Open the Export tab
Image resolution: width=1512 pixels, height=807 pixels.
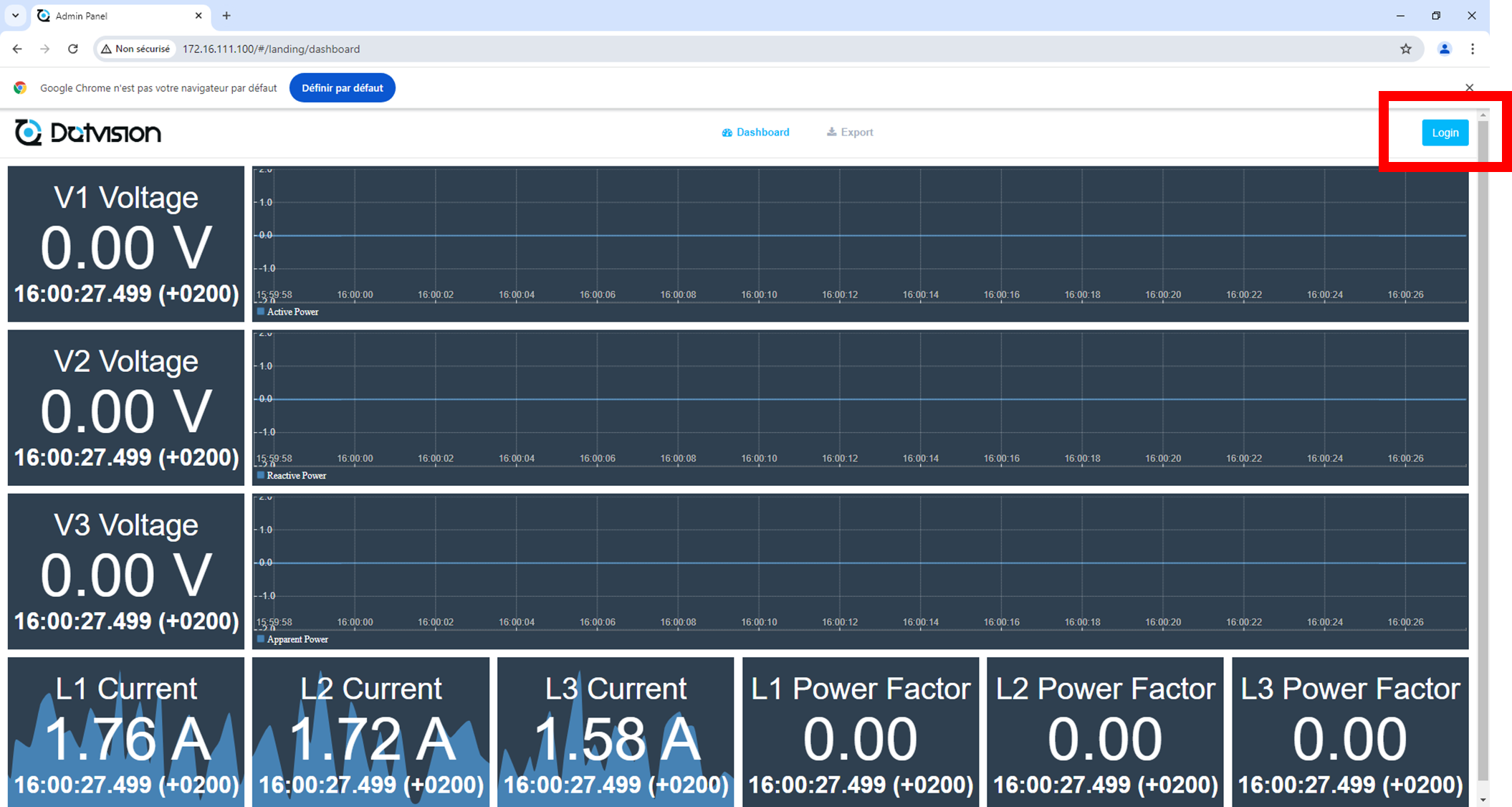[x=850, y=132]
